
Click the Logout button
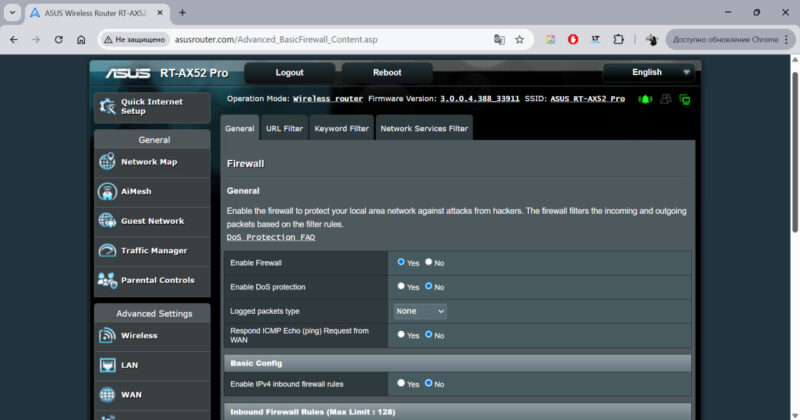click(289, 72)
